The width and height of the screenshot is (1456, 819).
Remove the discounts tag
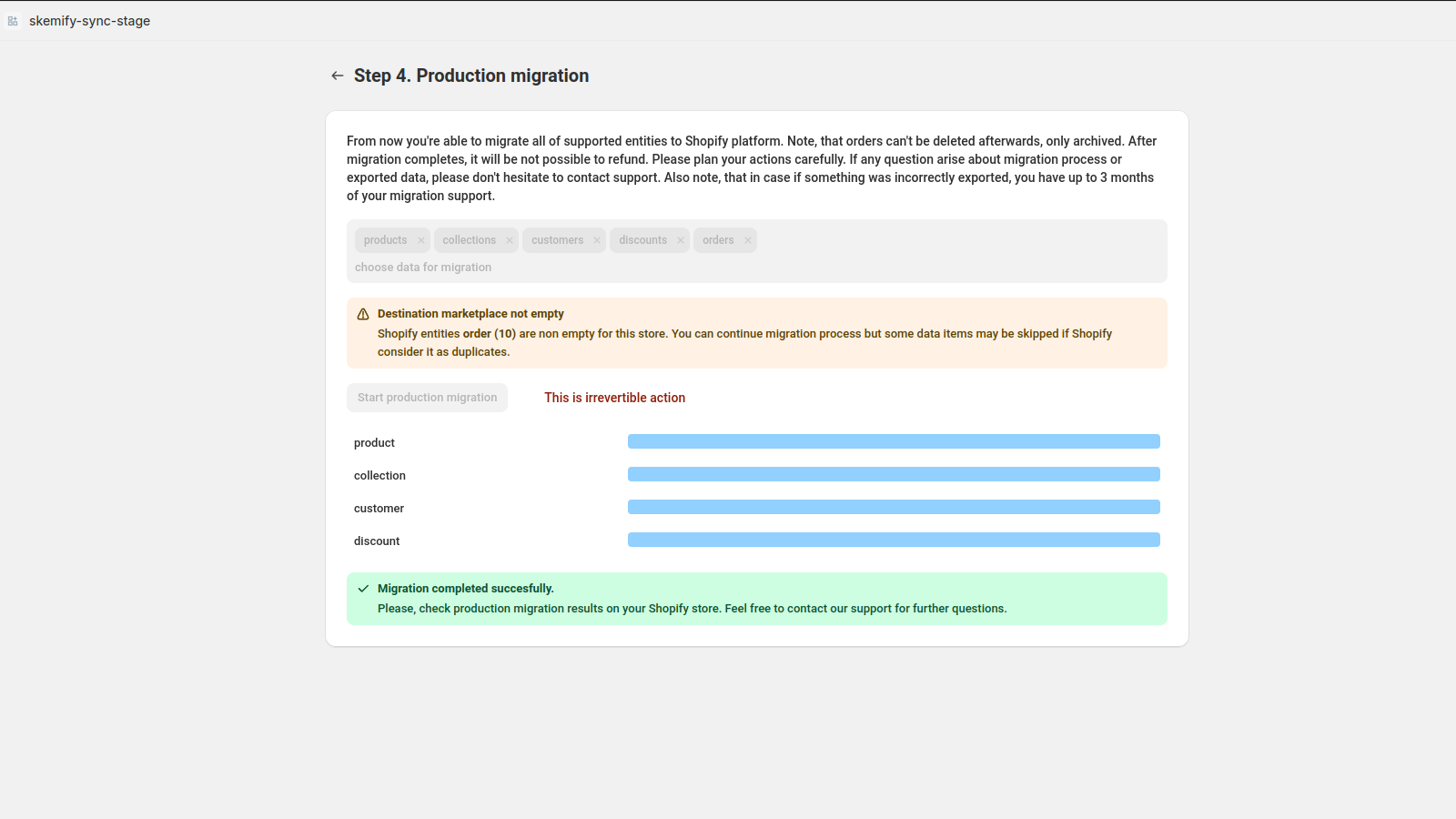(681, 240)
